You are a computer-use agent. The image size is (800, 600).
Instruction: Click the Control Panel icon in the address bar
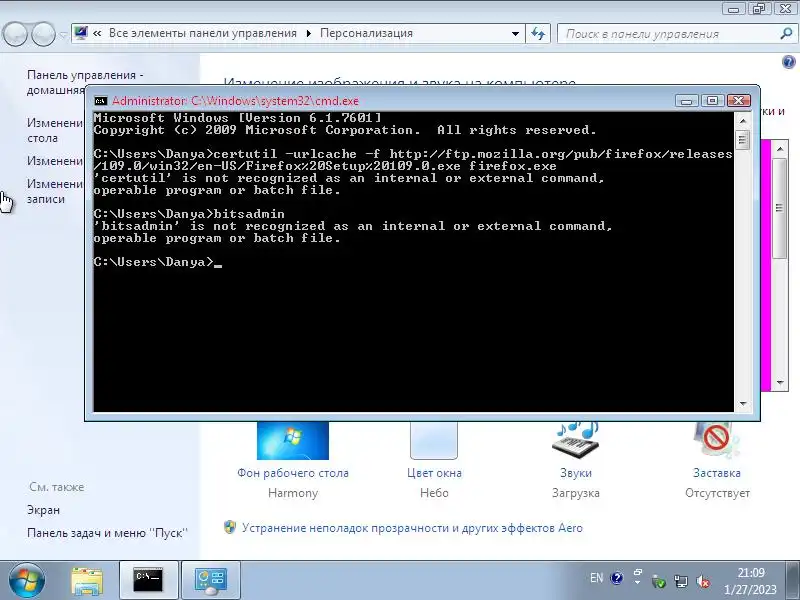(x=81, y=33)
